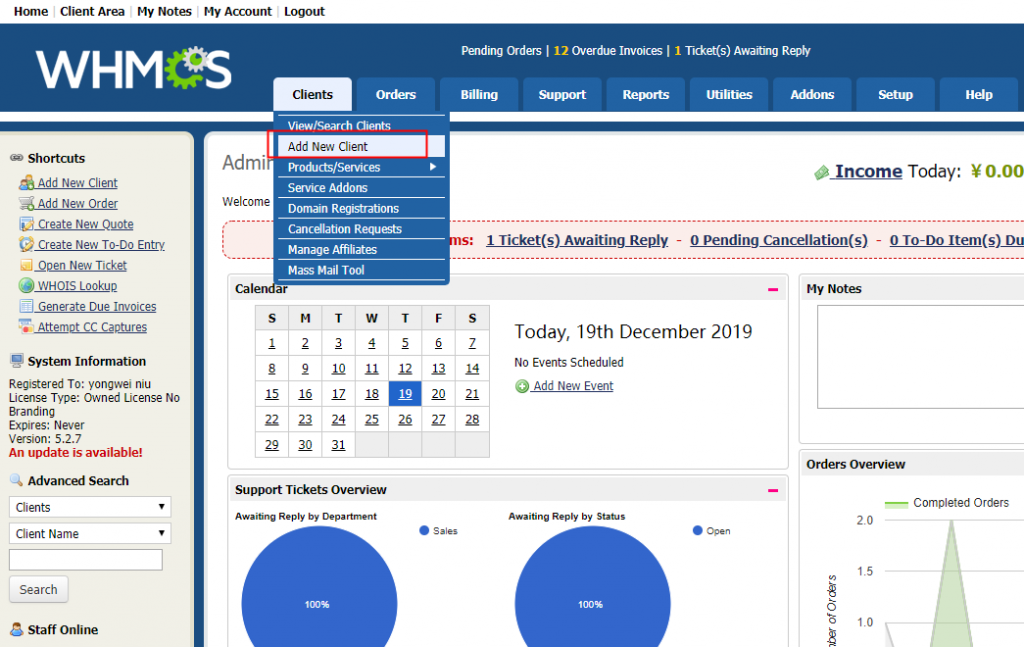Open the My Notes top link

(x=164, y=11)
